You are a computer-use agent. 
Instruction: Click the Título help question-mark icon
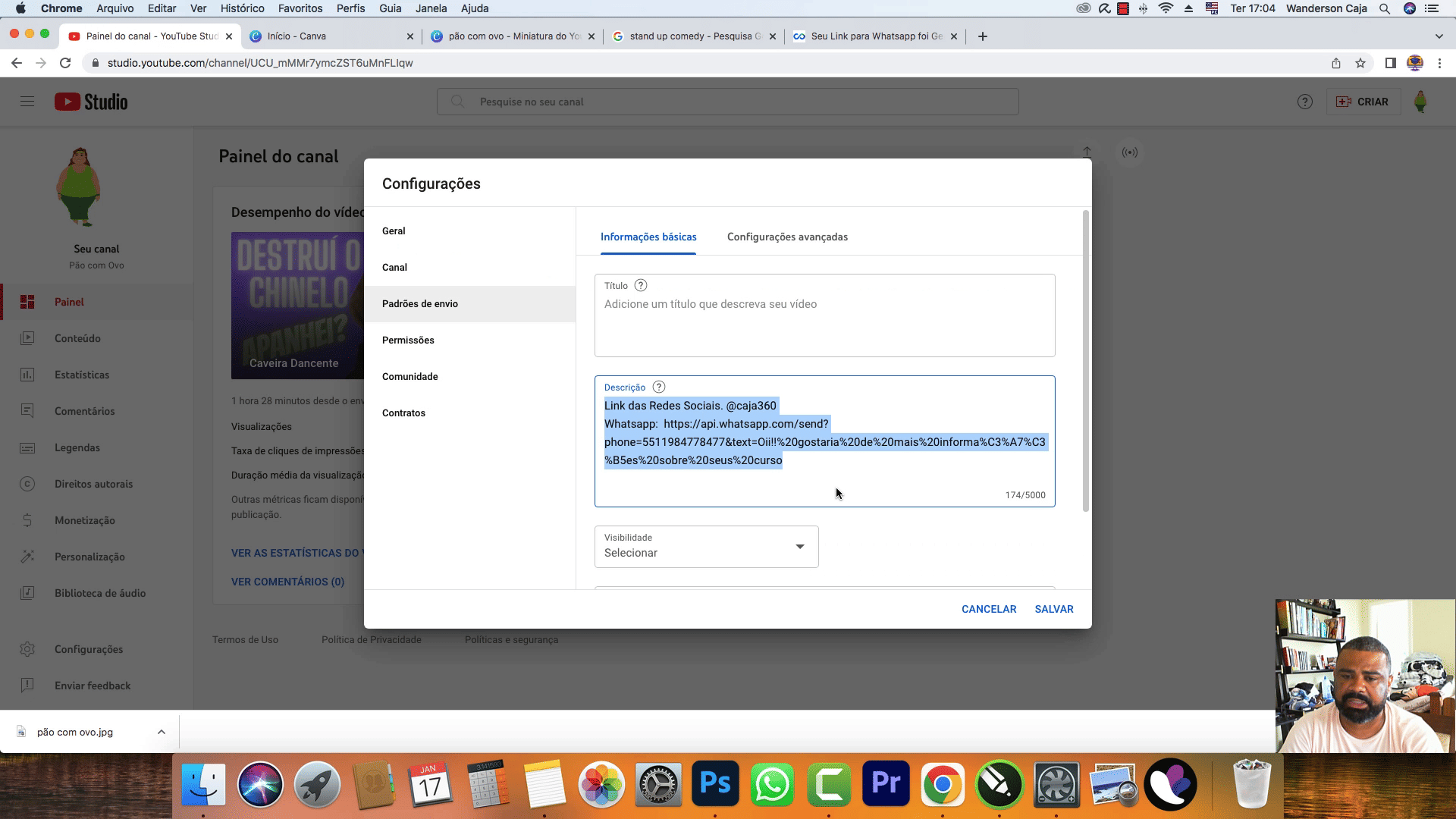click(641, 286)
